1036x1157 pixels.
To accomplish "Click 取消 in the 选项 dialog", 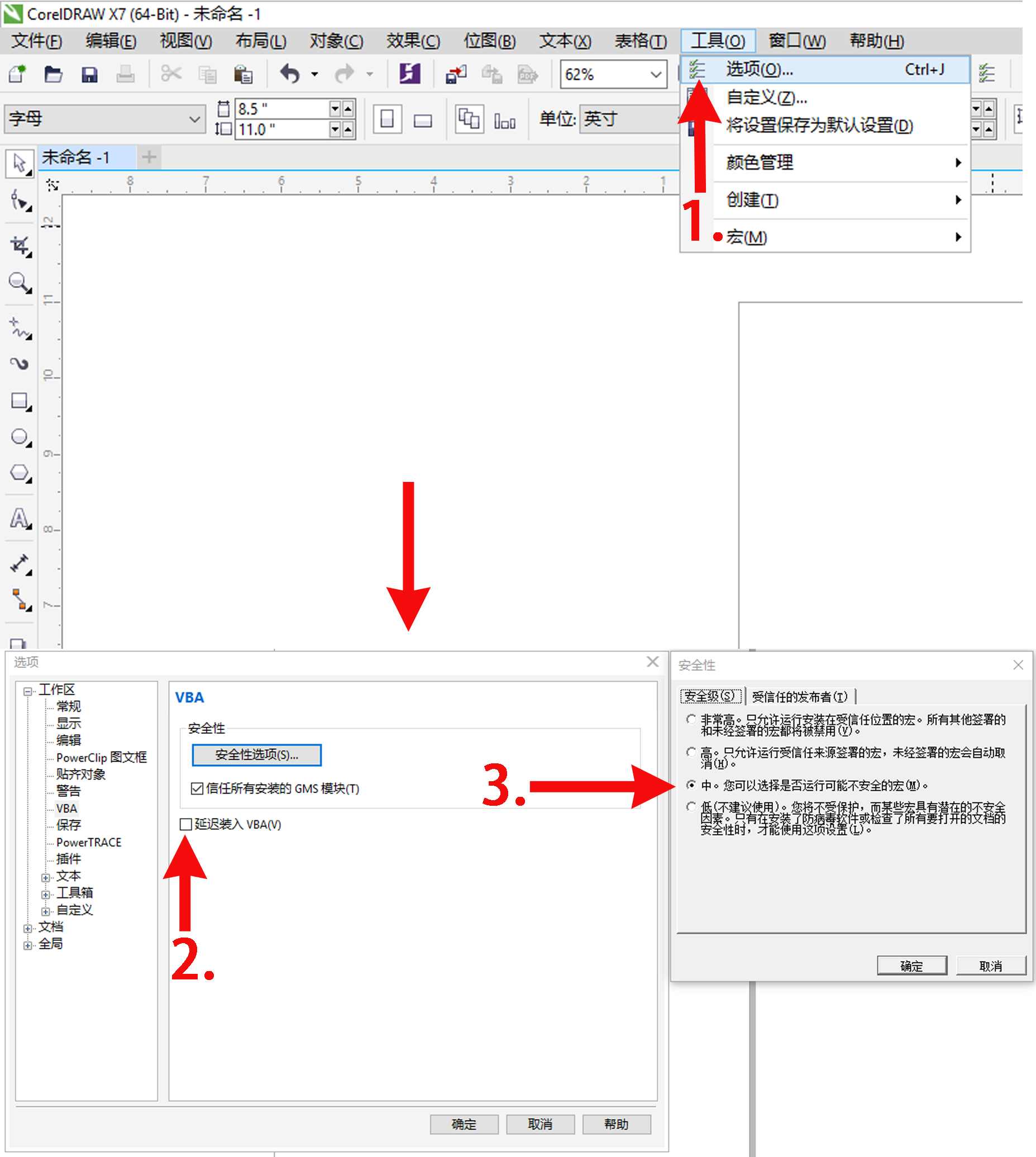I will pyautogui.click(x=540, y=1124).
